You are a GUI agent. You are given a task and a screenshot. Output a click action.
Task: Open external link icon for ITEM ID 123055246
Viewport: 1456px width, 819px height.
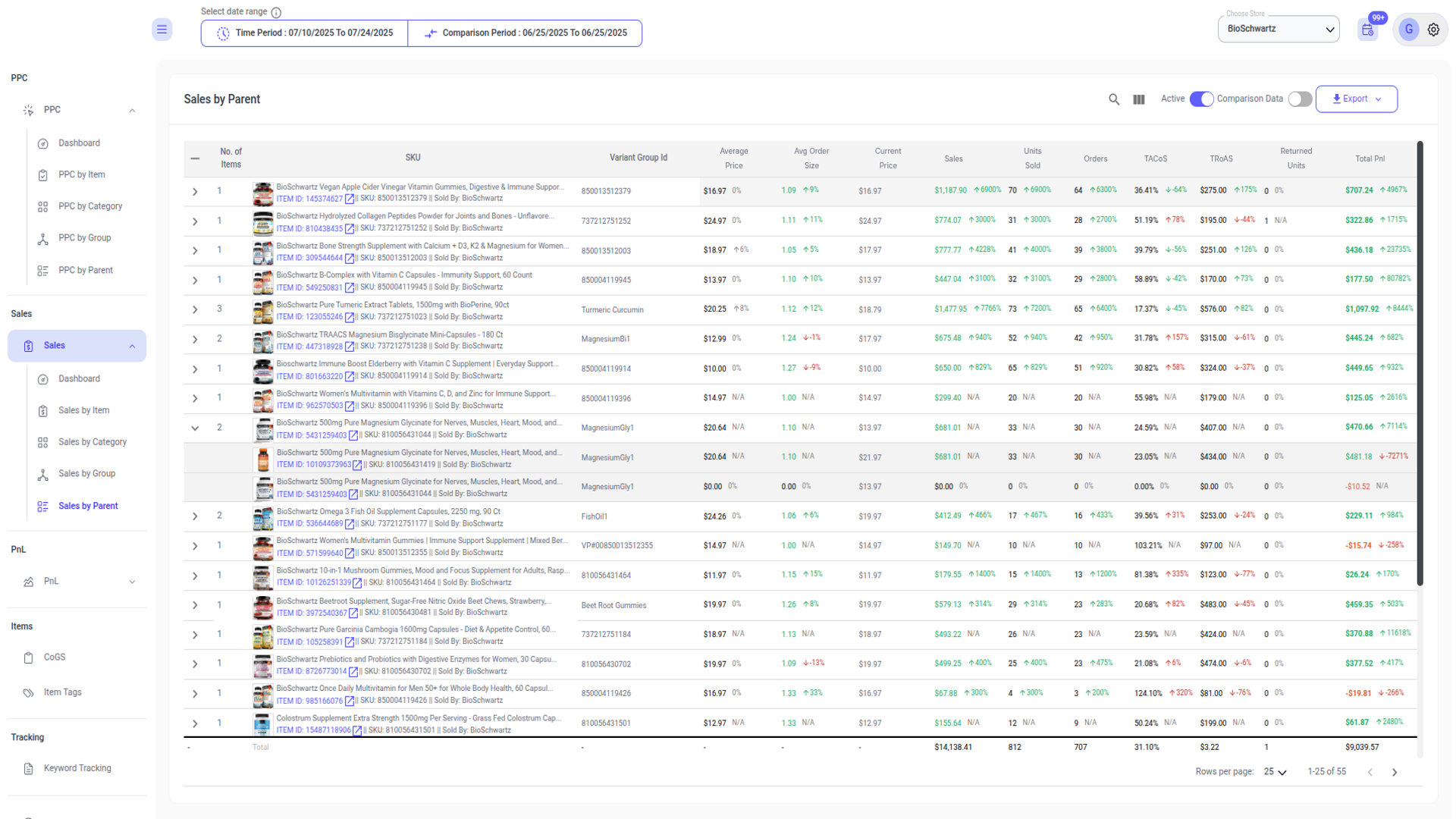click(x=350, y=318)
